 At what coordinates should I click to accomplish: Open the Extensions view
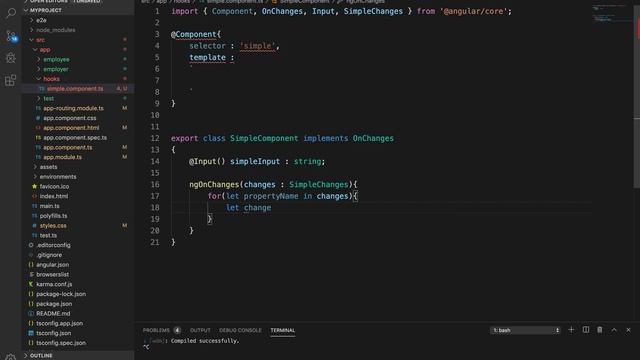tap(11, 80)
